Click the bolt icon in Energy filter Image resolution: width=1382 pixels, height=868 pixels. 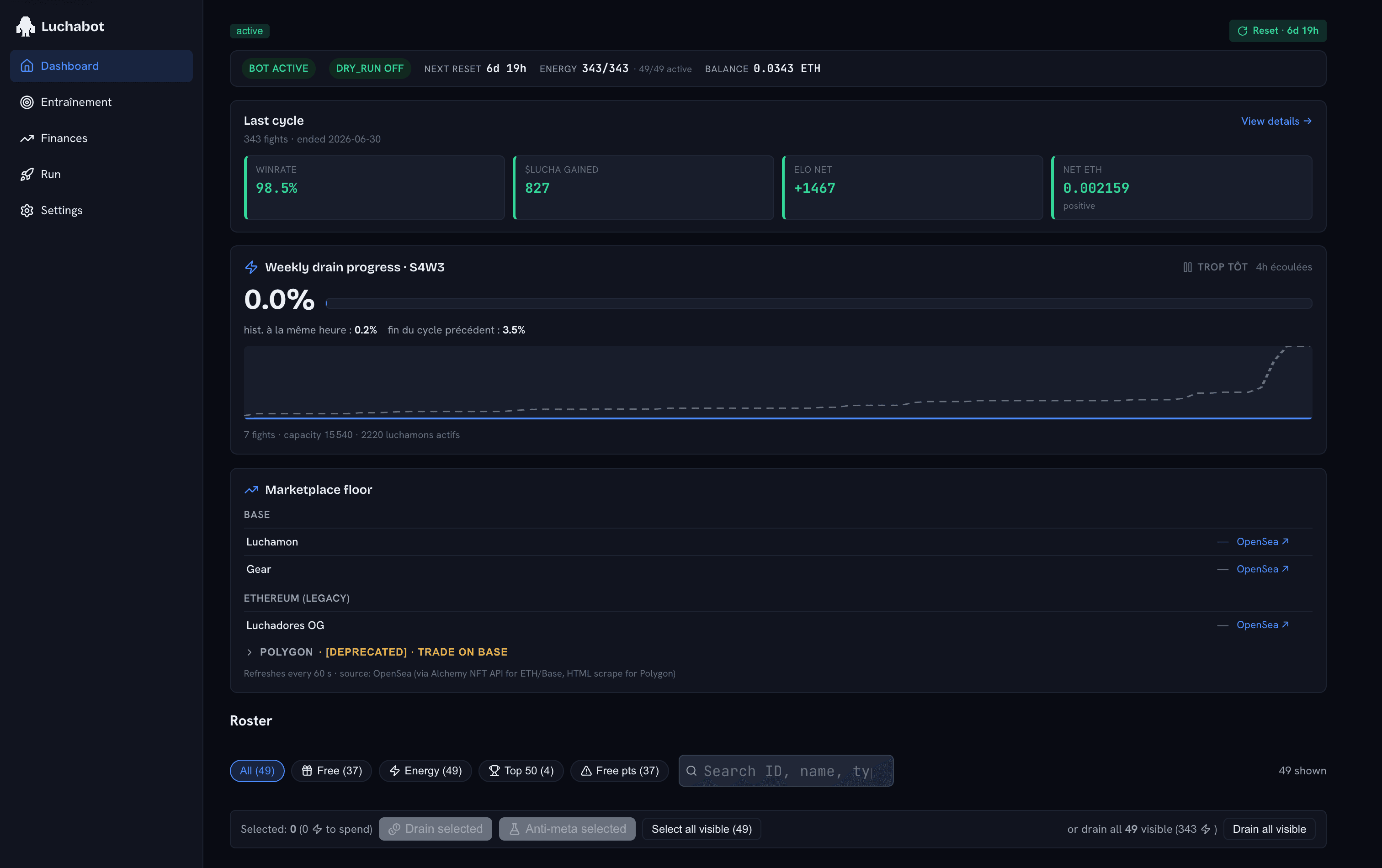(395, 771)
